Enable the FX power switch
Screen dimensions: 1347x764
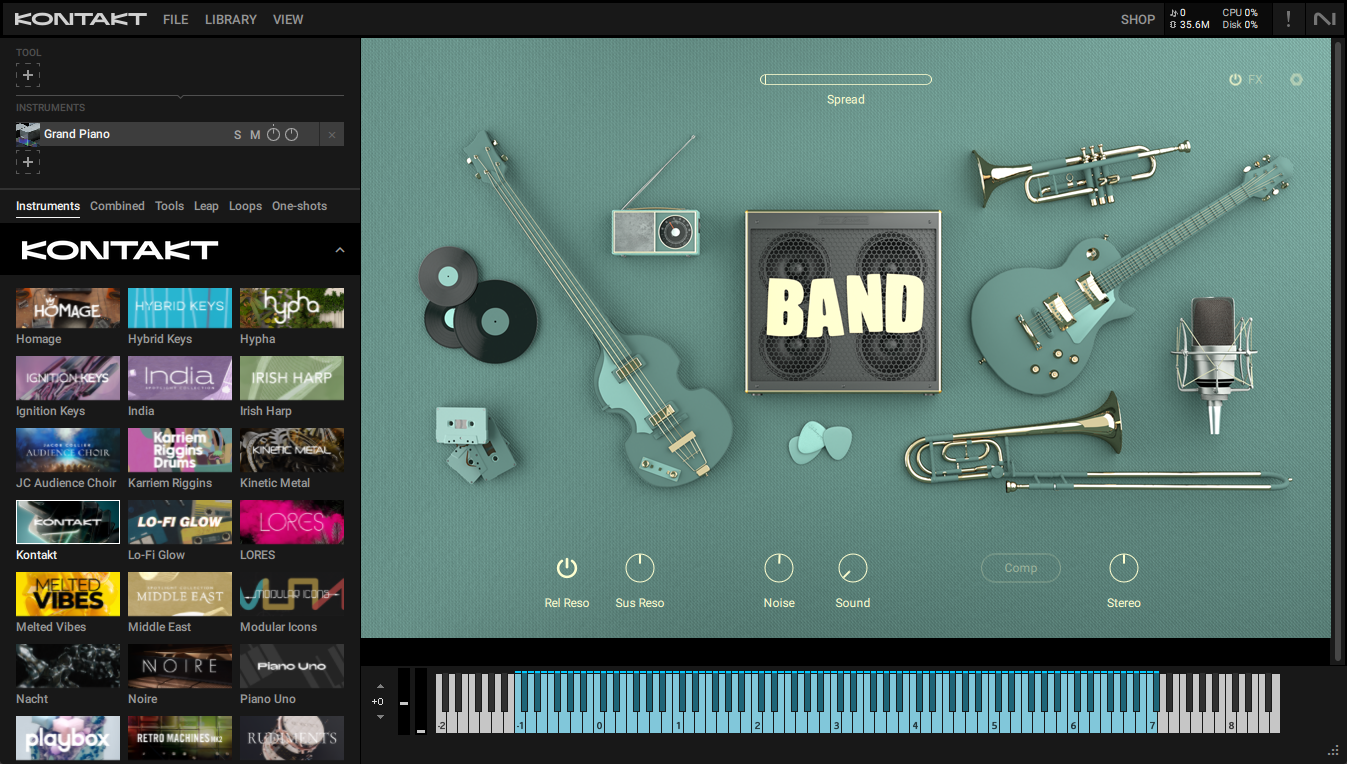1235,80
